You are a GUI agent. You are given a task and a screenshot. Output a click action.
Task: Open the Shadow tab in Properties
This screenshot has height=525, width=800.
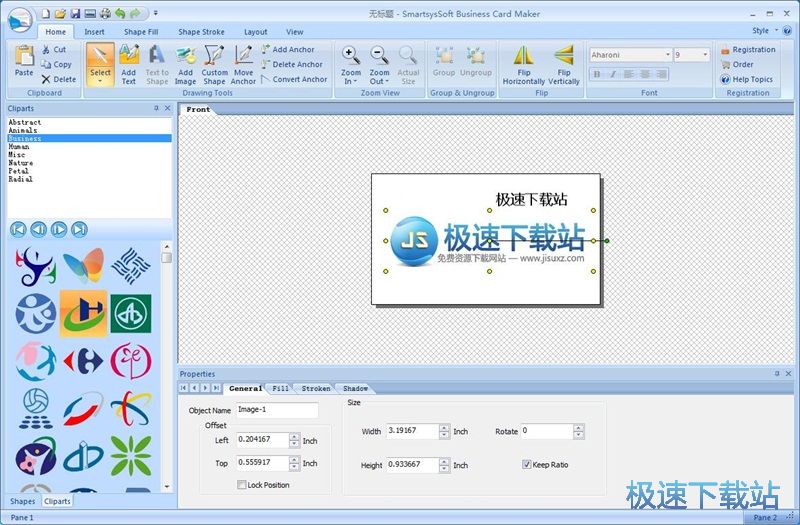pyautogui.click(x=355, y=389)
